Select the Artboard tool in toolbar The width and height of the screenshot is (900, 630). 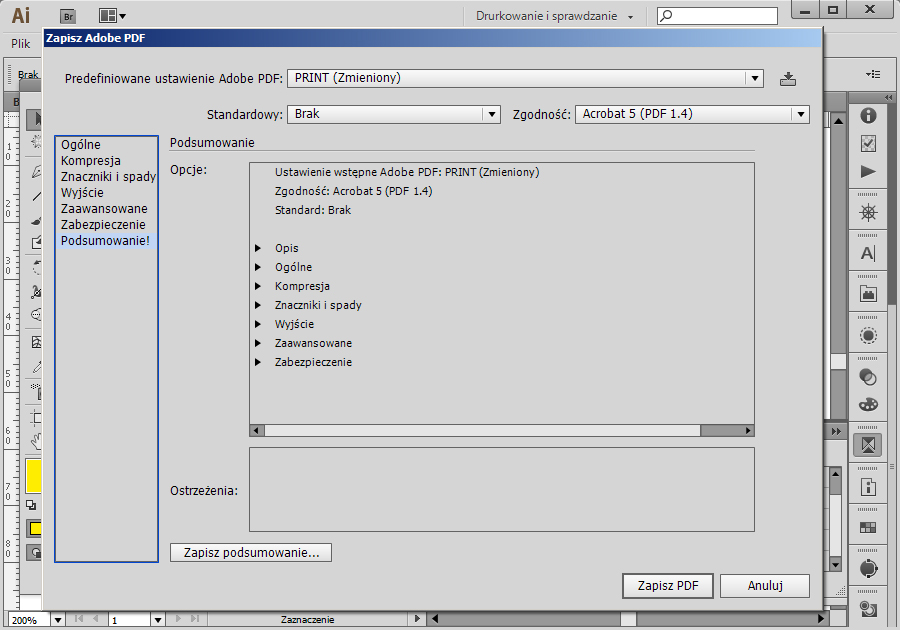tap(36, 417)
